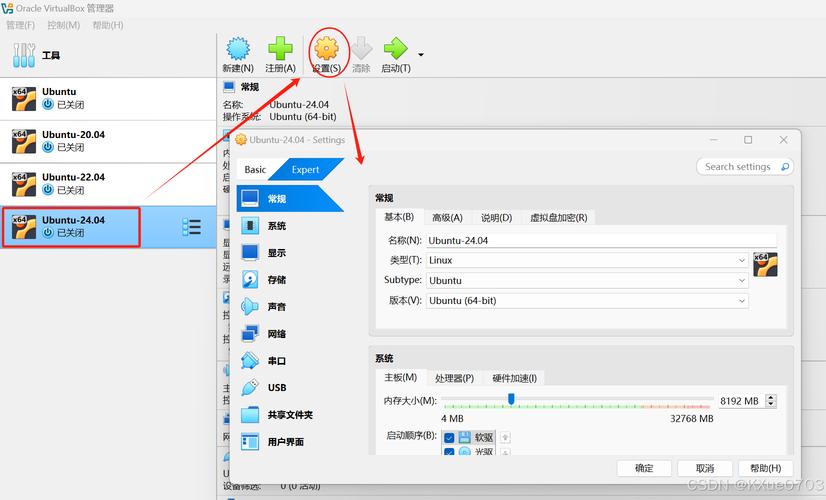Click the x64 OS type icon beside 类型(T)
Viewport: 826px width, 500px height.
[765, 264]
